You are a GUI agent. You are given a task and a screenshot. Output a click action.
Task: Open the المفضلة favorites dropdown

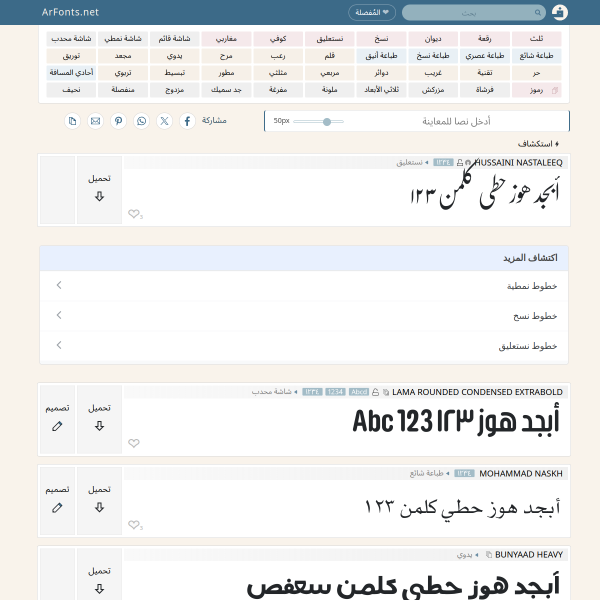coord(372,13)
